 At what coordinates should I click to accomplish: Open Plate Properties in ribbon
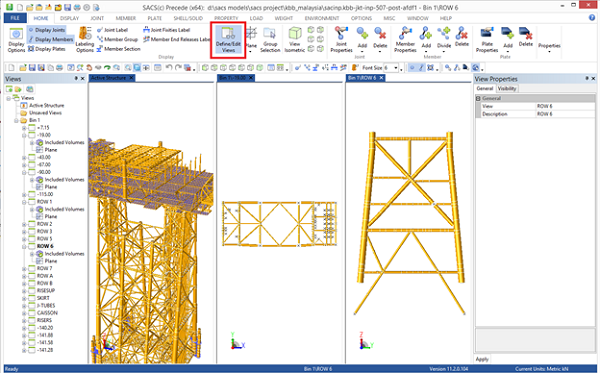click(x=487, y=39)
